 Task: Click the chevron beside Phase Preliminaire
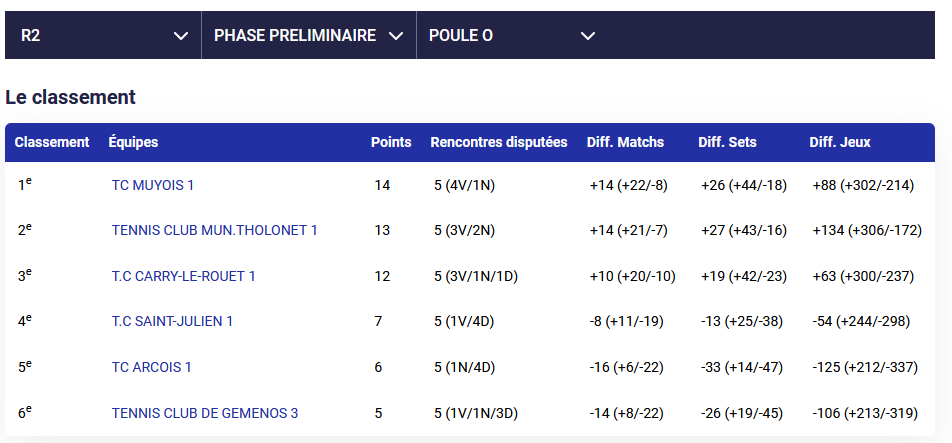(395, 36)
